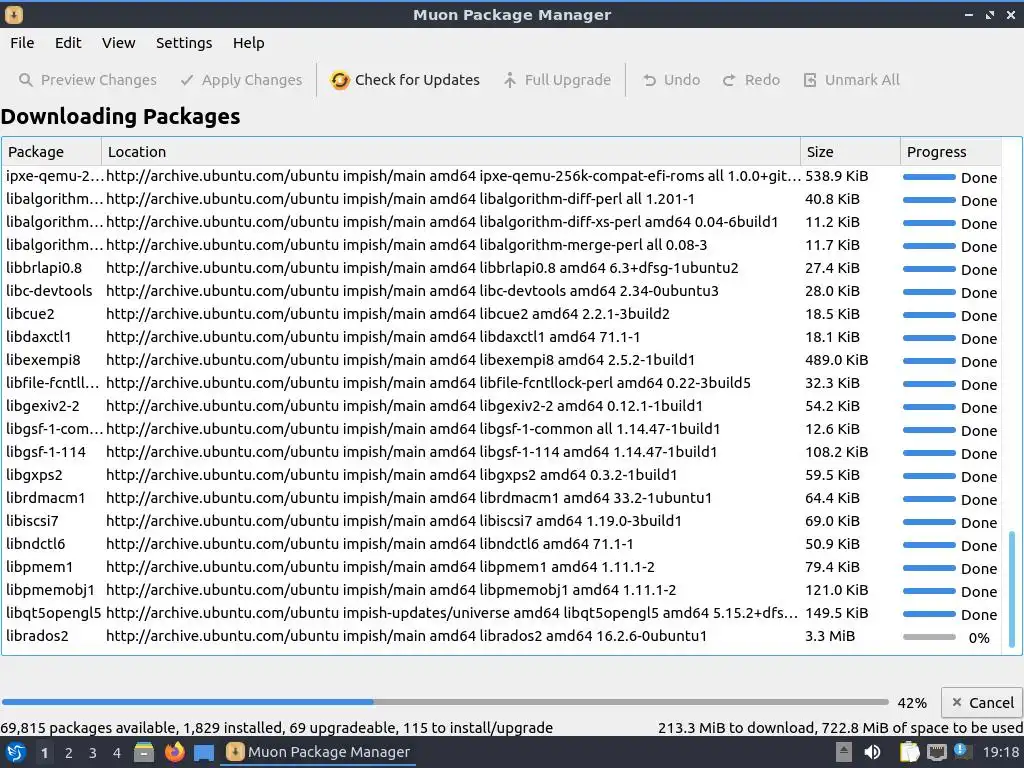Open the volume control tray icon
The width and height of the screenshot is (1024, 768).
click(x=872, y=752)
